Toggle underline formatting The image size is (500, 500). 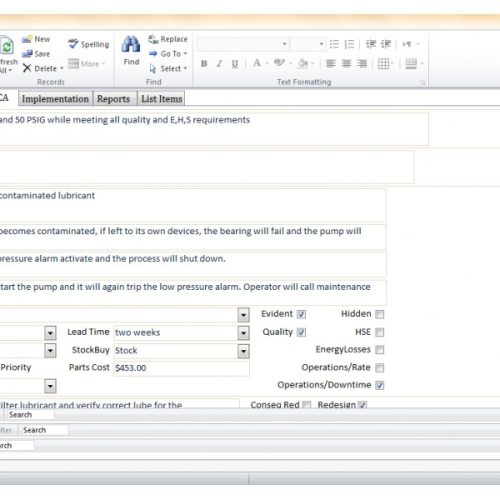click(235, 63)
